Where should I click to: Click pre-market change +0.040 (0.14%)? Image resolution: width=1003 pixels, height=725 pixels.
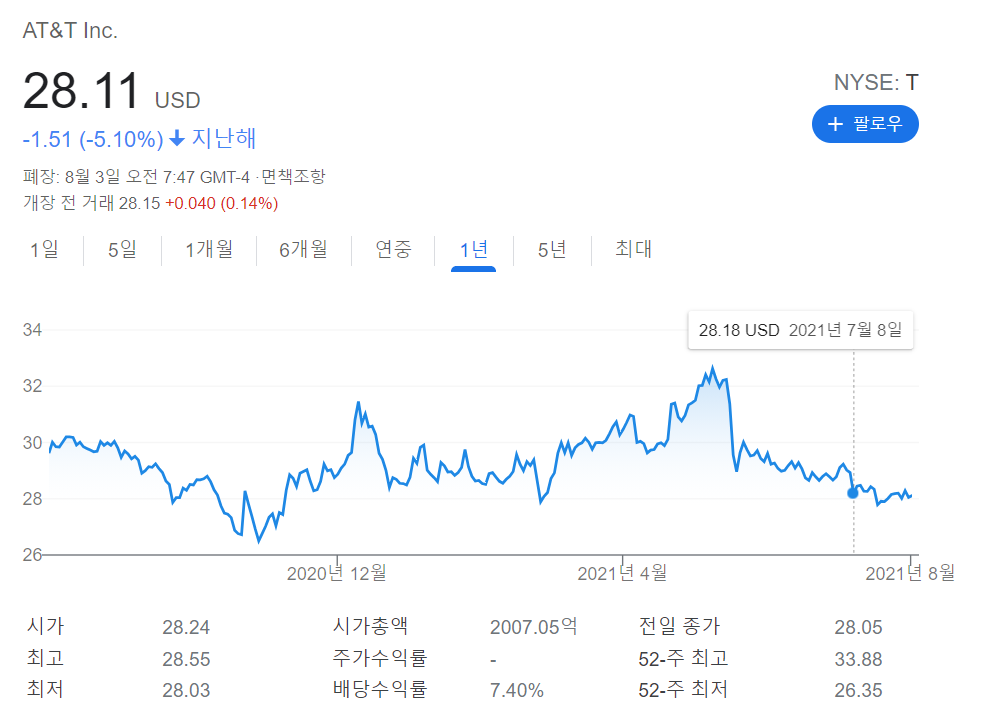coord(221,203)
